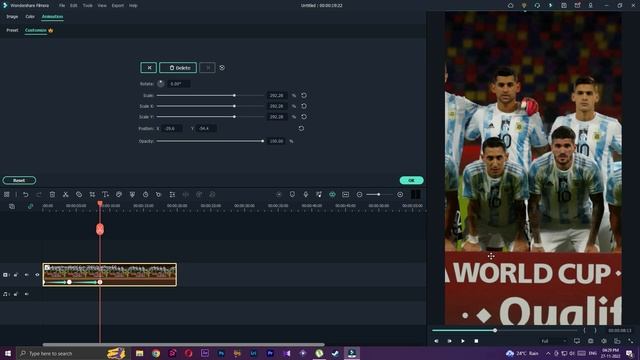Click the Opacity slider handle
The width and height of the screenshot is (640, 360).
262,141
